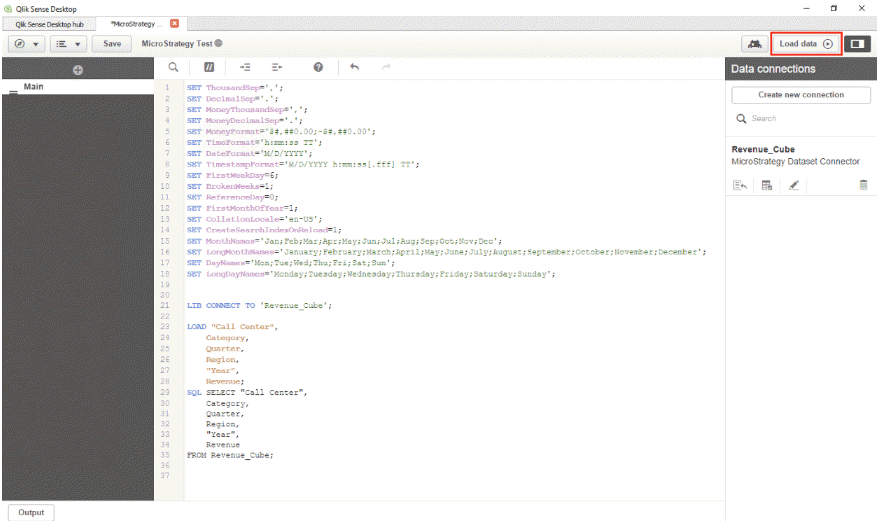The width and height of the screenshot is (879, 521).
Task: Delete the Revenue_Cube connection
Action: coord(863,185)
